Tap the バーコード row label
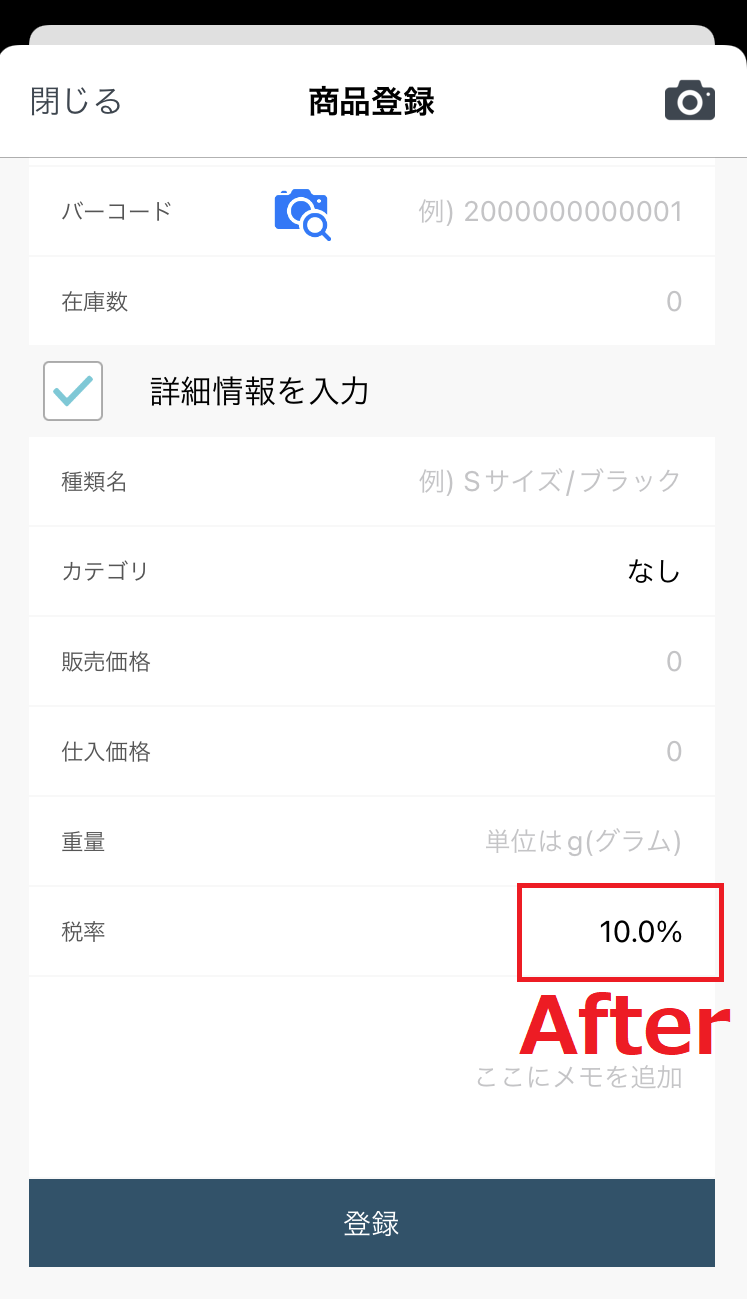Screen dimensions: 747x1299 (x=116, y=211)
